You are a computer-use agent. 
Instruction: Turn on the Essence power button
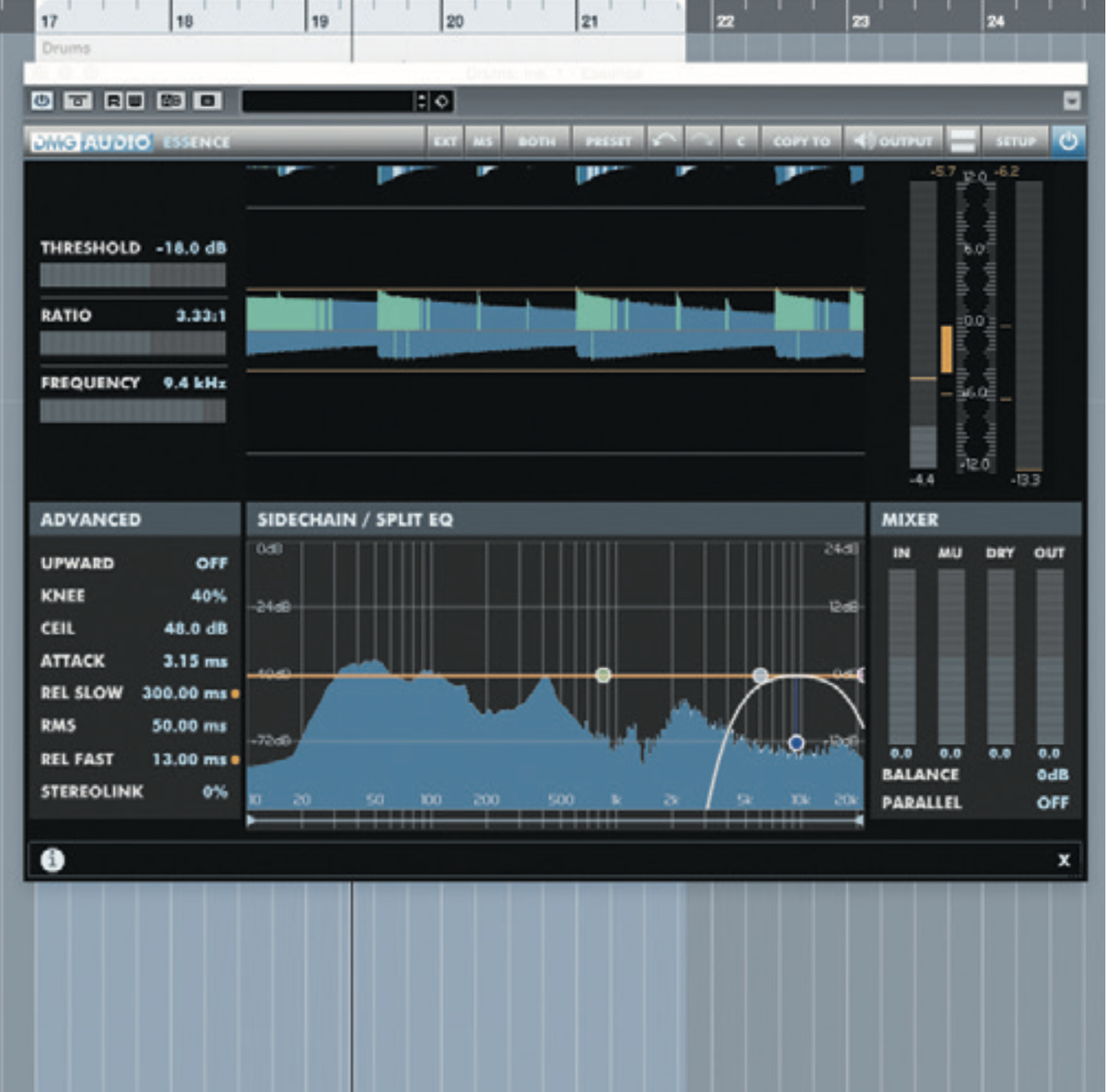1068,141
